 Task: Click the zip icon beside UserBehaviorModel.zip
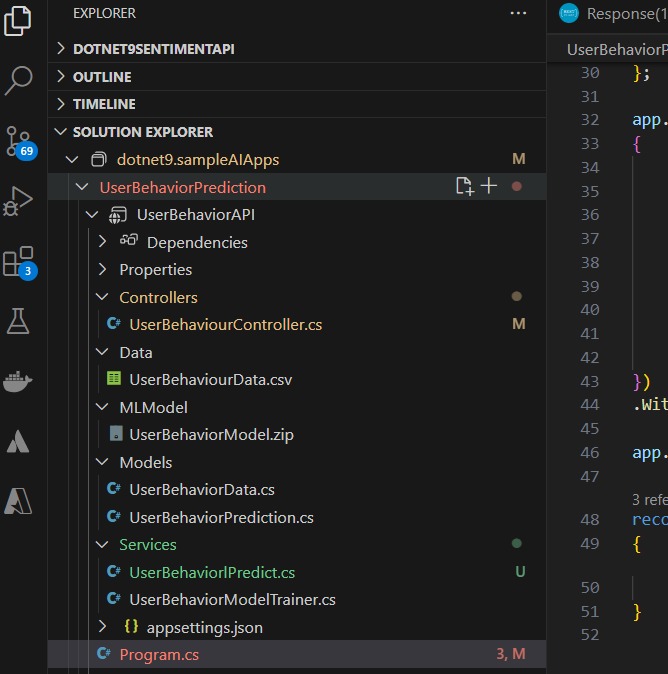click(116, 433)
